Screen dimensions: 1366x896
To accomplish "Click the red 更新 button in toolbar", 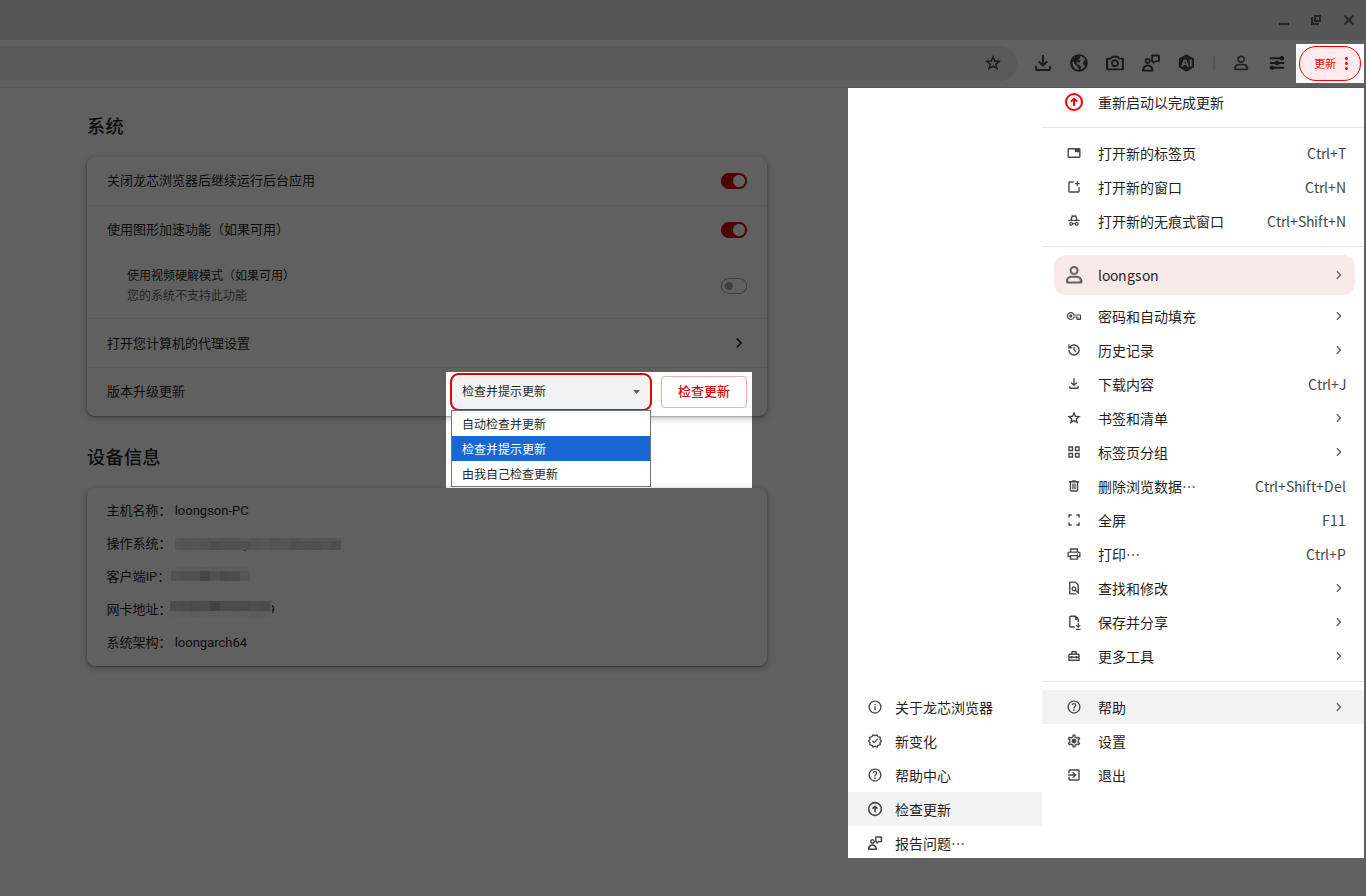I will pos(1329,63).
